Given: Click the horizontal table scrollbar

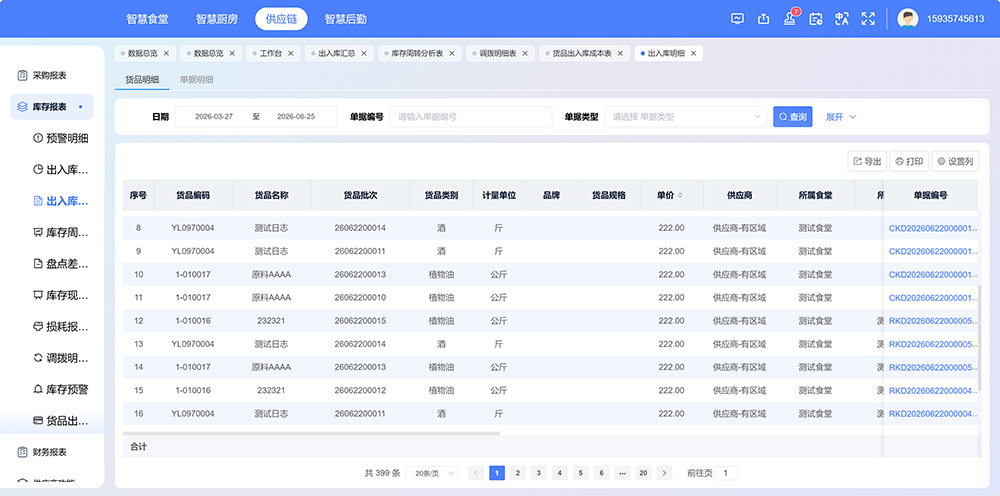Looking at the screenshot, I should click(x=311, y=433).
